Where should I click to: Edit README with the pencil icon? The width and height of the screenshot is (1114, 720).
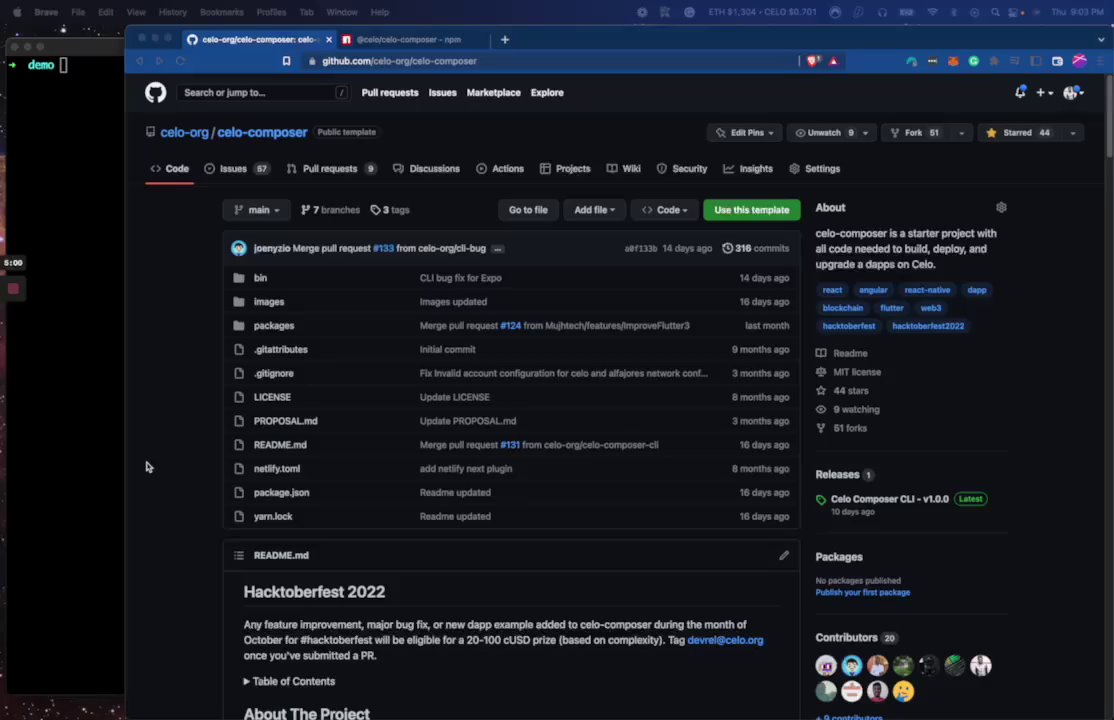[x=784, y=555]
